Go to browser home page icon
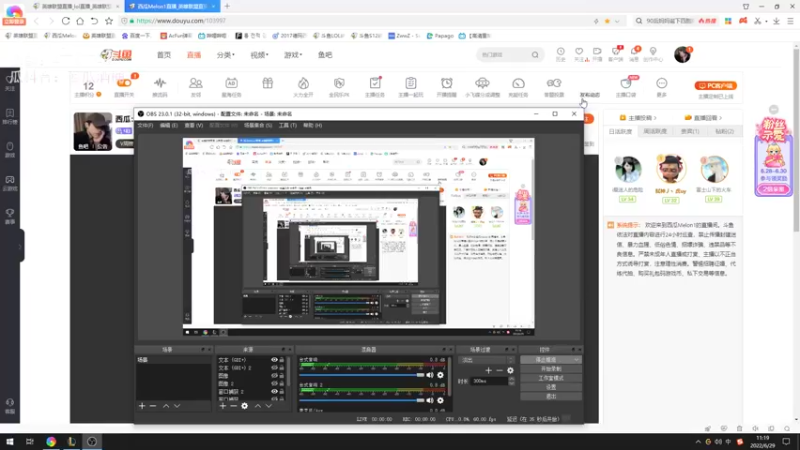This screenshot has height=450, width=800. tap(80, 21)
